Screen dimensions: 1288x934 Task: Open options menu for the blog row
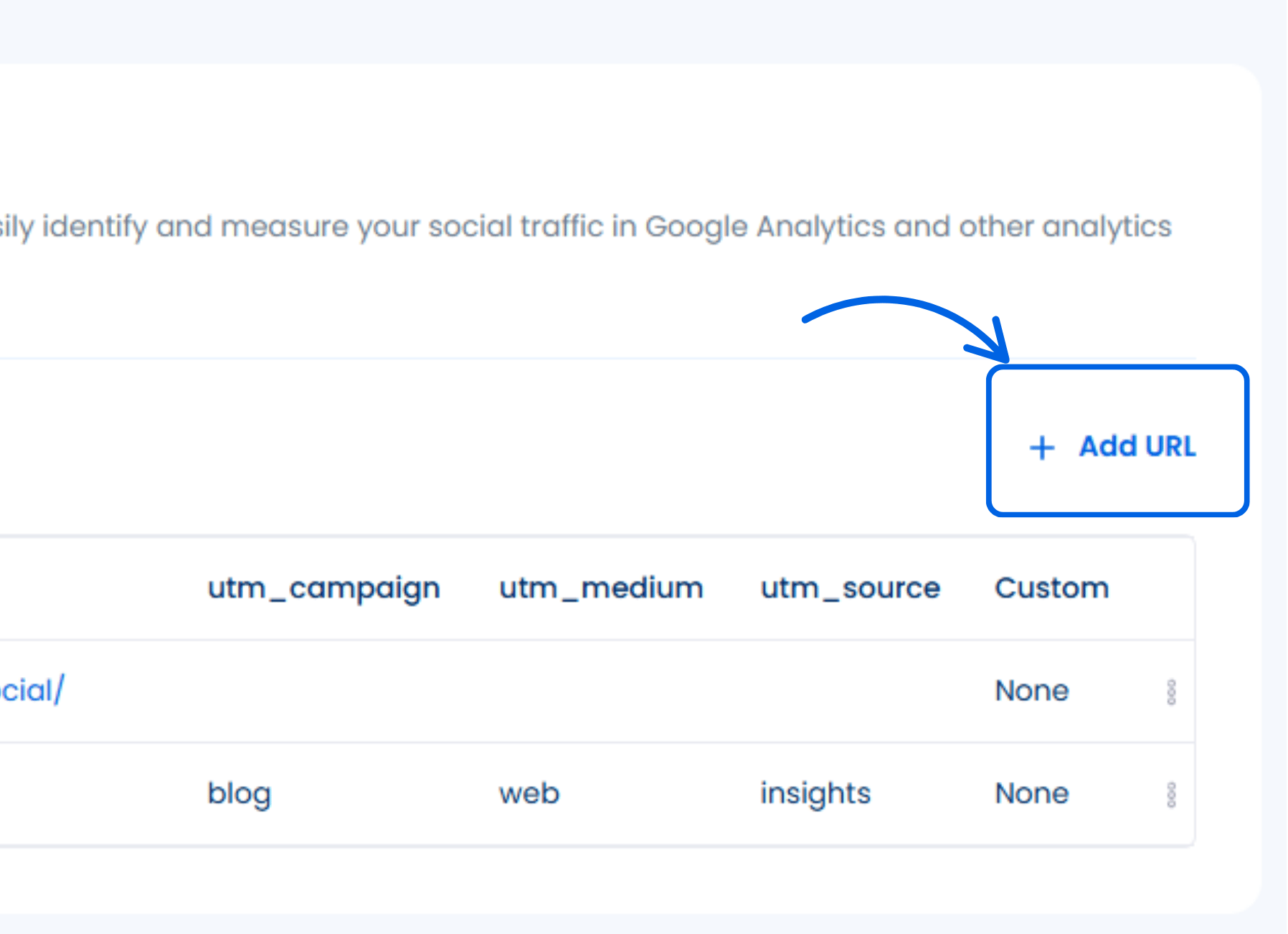pos(1171,795)
